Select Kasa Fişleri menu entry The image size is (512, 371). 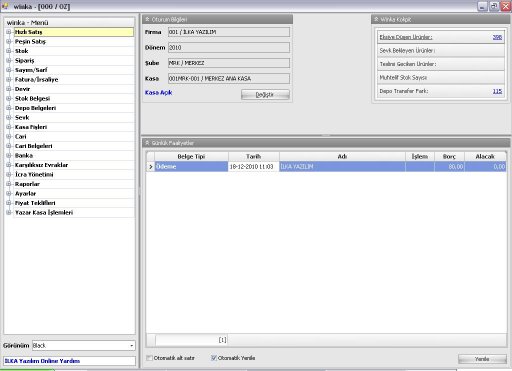pos(31,127)
